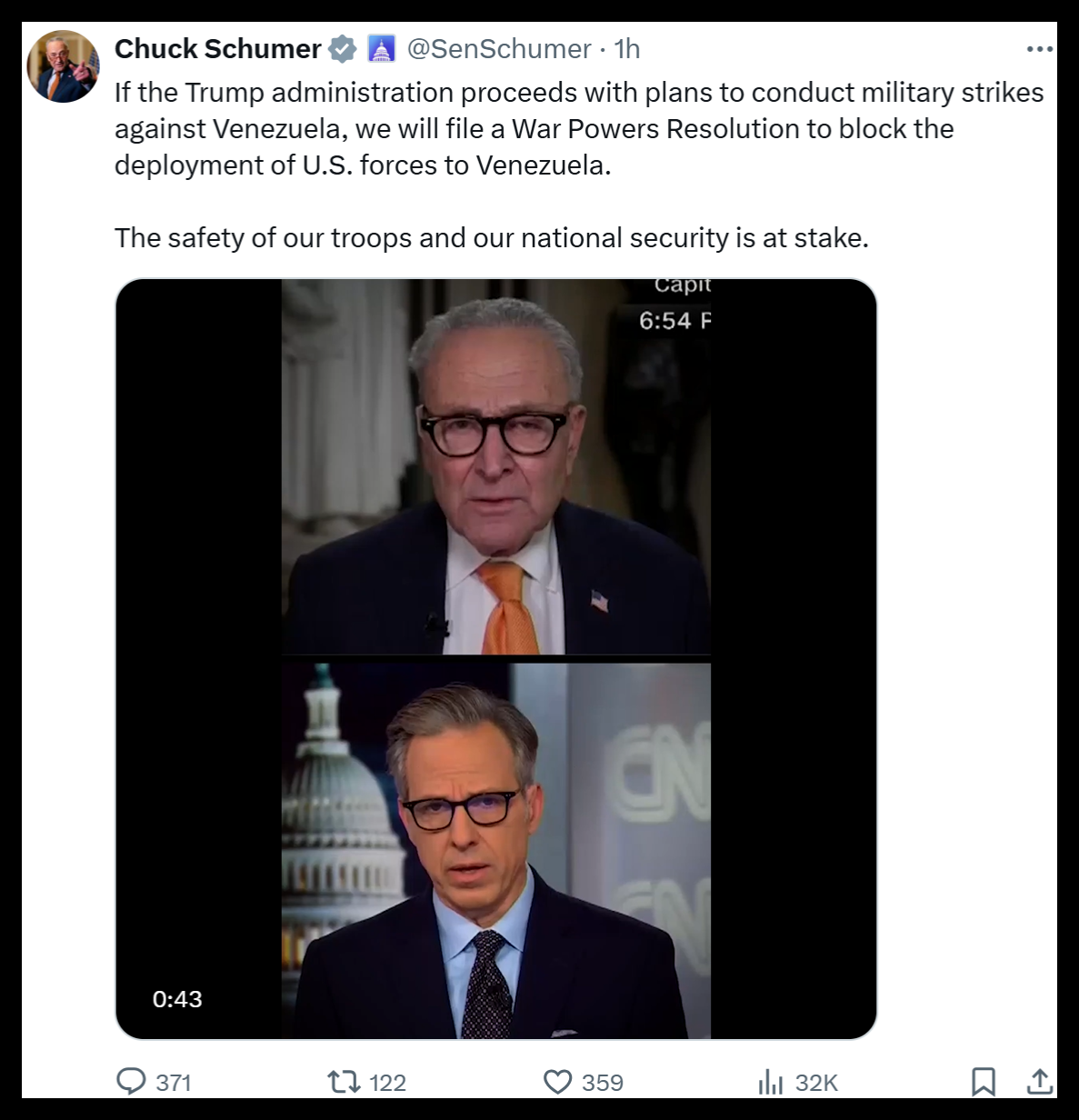The width and height of the screenshot is (1079, 1120).
Task: Click the 0:43 video duration label
Action: tap(177, 999)
